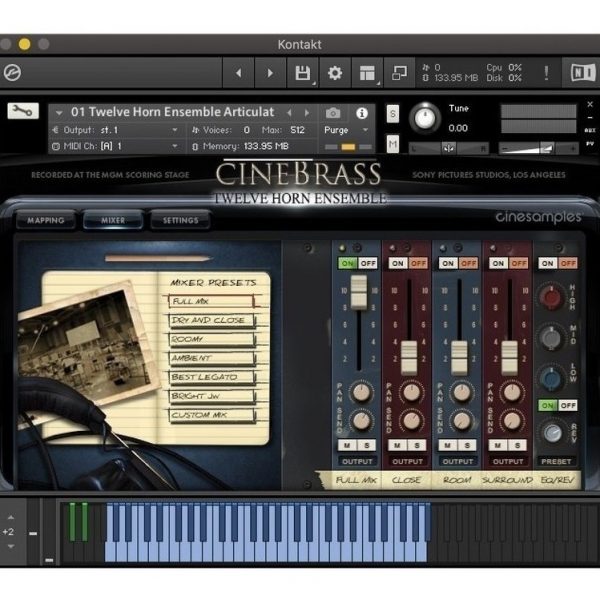Select the Roomy mixer preset
This screenshot has height=600, width=600.
click(212, 339)
